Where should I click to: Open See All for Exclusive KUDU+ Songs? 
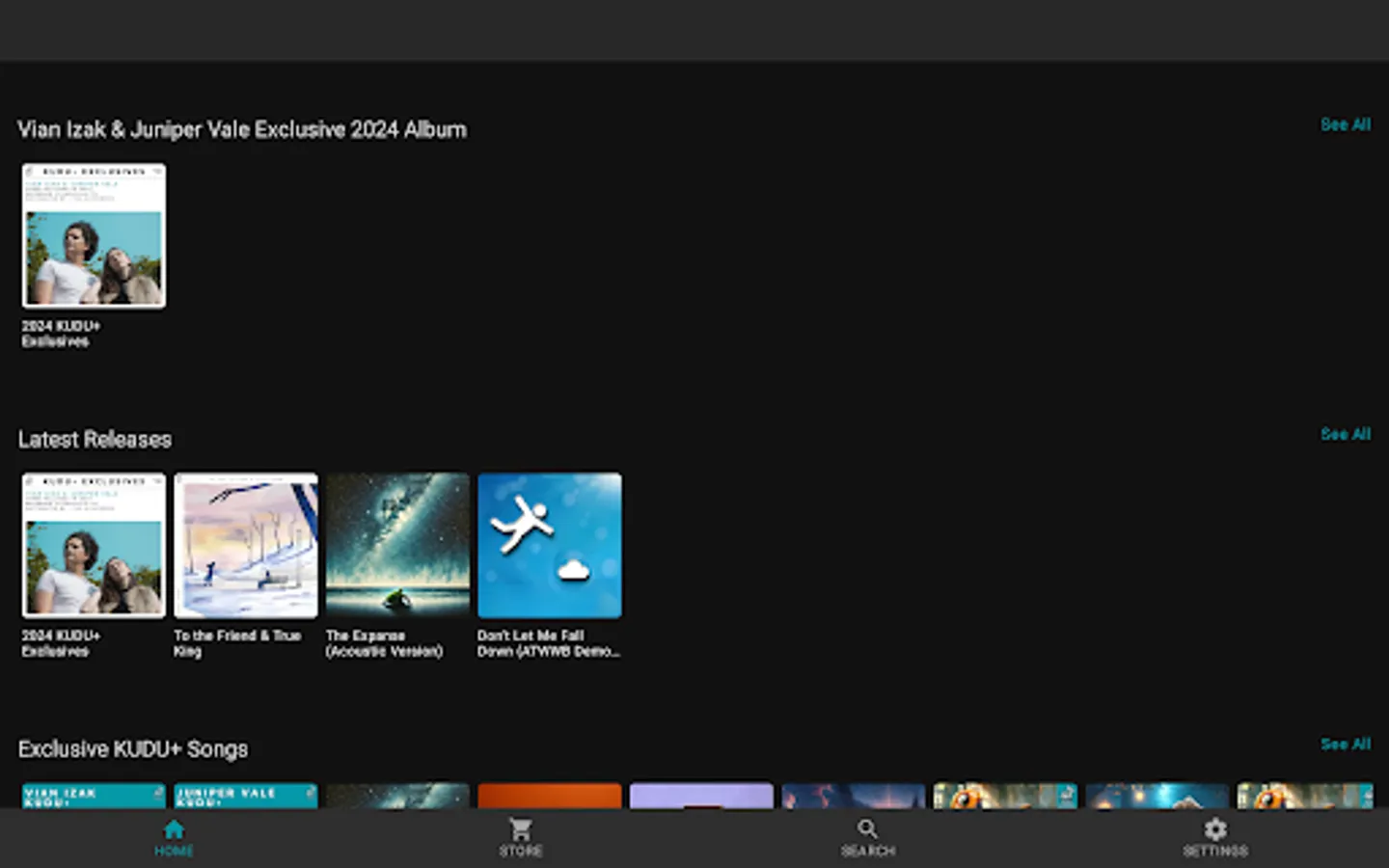tap(1346, 744)
